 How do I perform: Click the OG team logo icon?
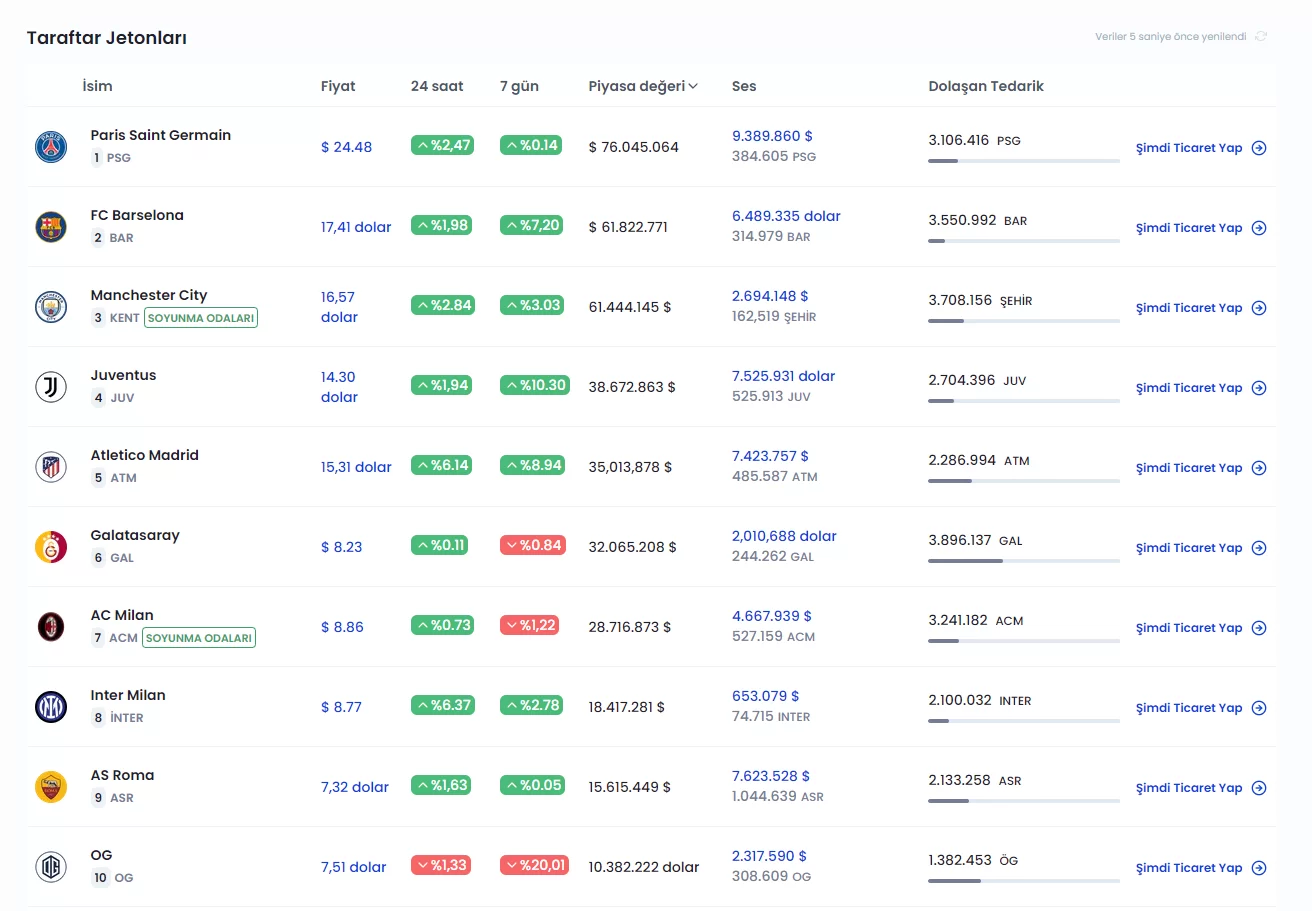point(51,867)
